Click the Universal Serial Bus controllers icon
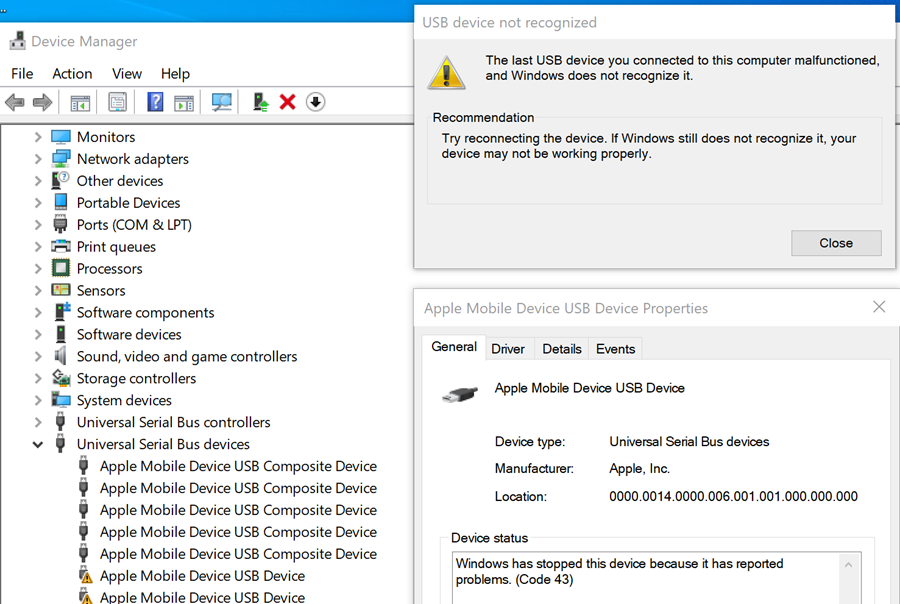The height and width of the screenshot is (604, 900). pyautogui.click(x=60, y=422)
